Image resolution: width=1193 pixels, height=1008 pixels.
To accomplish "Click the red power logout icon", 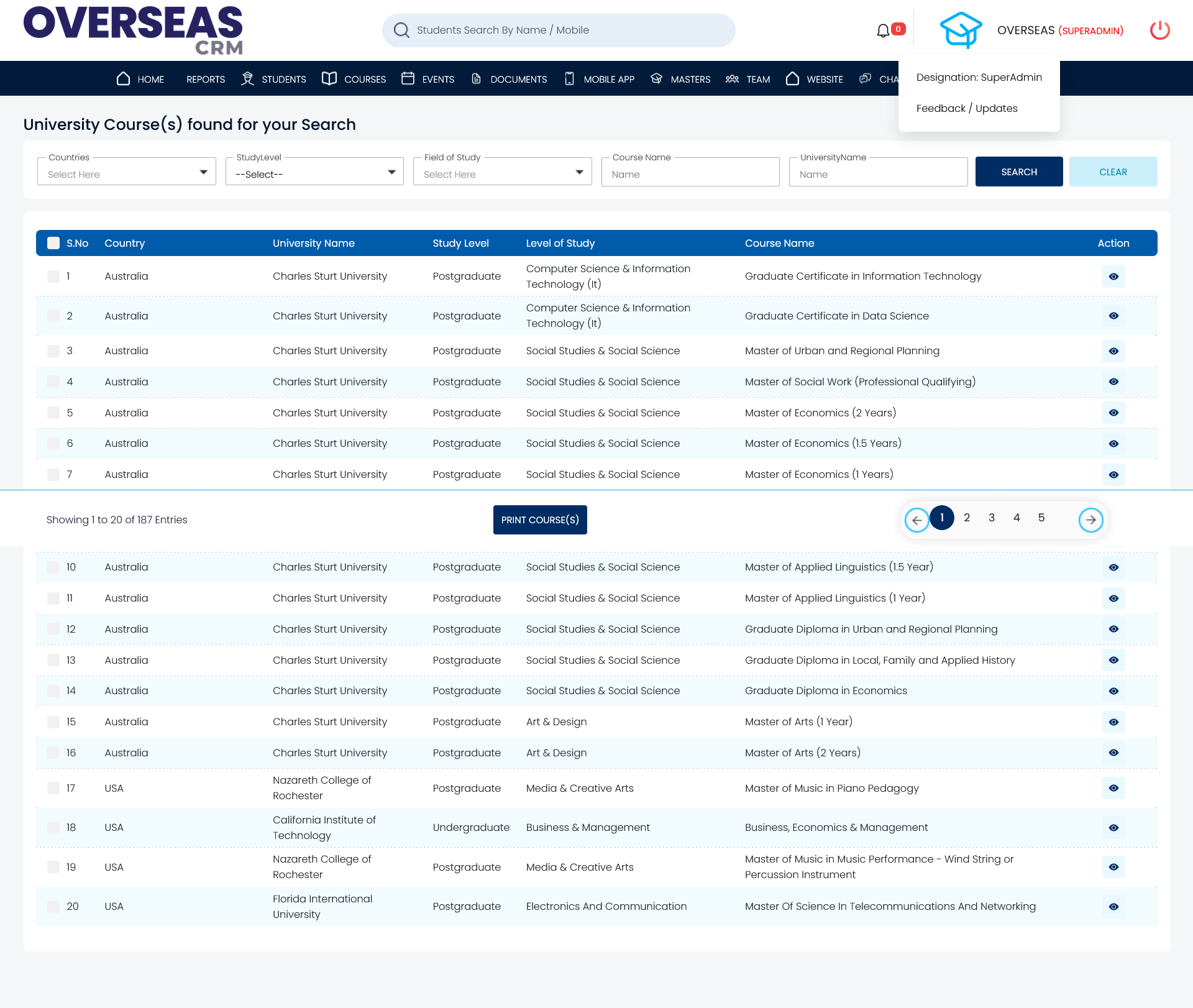I will (1159, 30).
